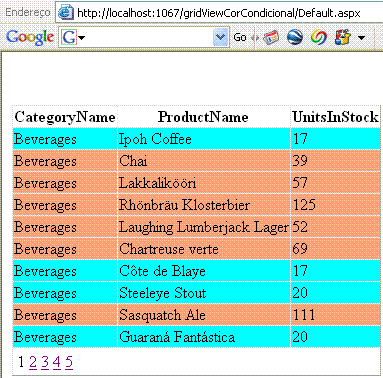Screen dimensions: 383x378
Task: Click the stock value 69
Action: (300, 249)
